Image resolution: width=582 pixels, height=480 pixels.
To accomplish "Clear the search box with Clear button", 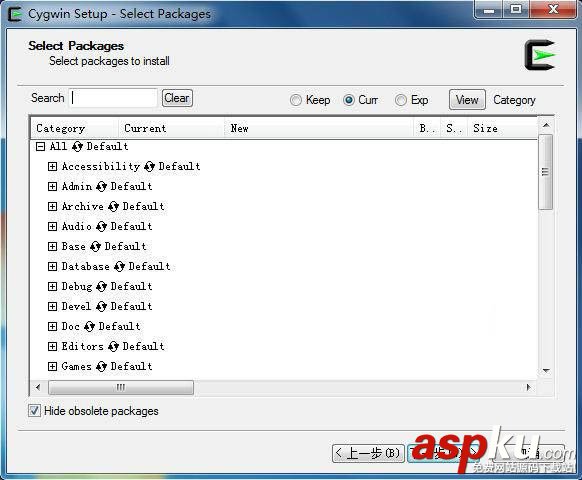I will click(177, 98).
